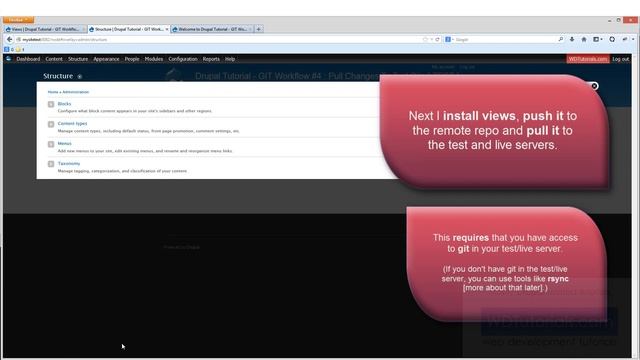Open Reports in the admin menu

click(211, 59)
